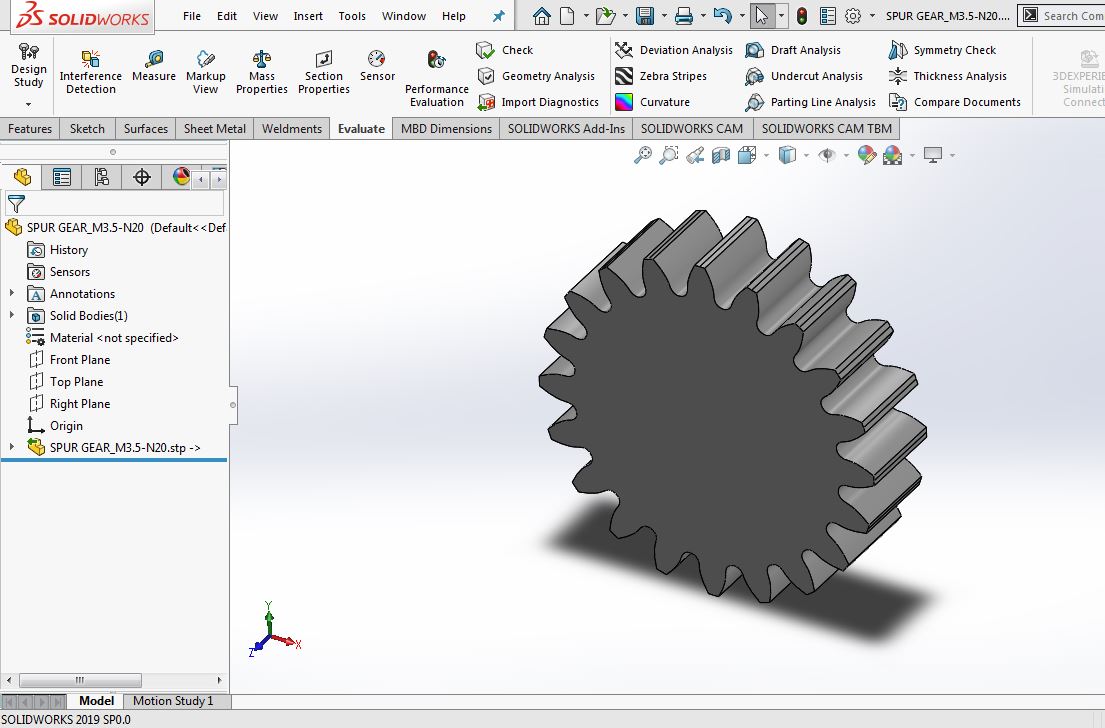Open Thickness Analysis
The height and width of the screenshot is (728, 1105).
point(948,76)
